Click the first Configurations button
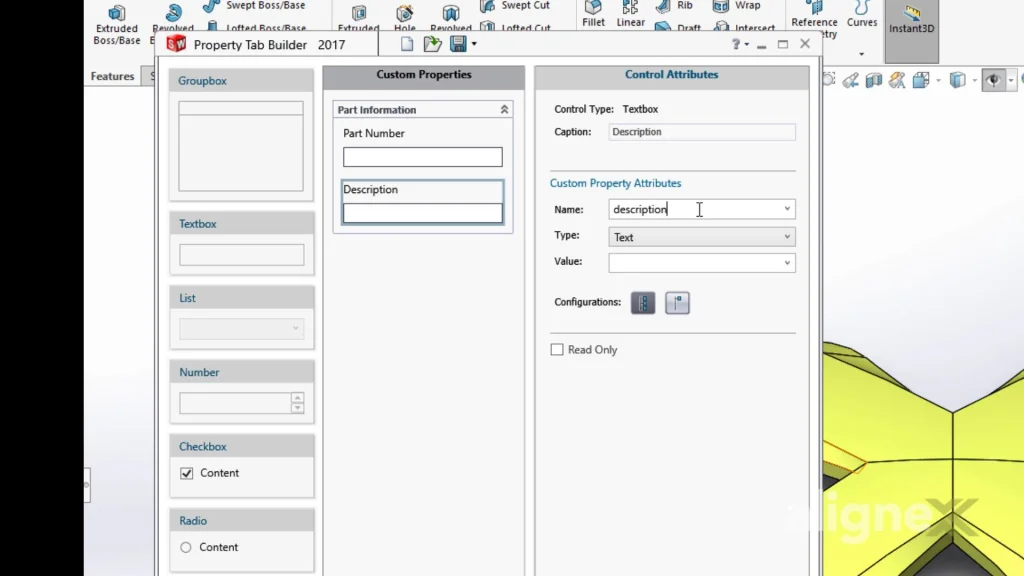The width and height of the screenshot is (1024, 576). click(x=642, y=302)
